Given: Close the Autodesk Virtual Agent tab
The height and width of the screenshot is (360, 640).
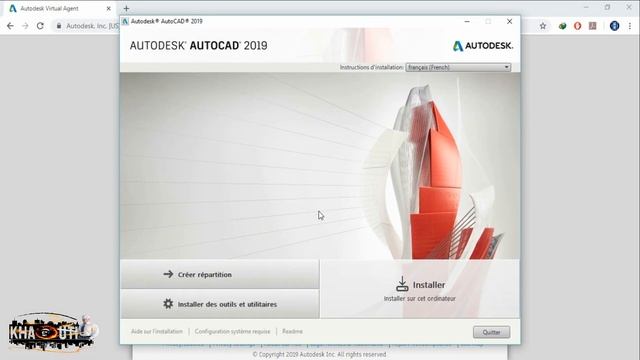Looking at the screenshot, I should click(x=109, y=9).
